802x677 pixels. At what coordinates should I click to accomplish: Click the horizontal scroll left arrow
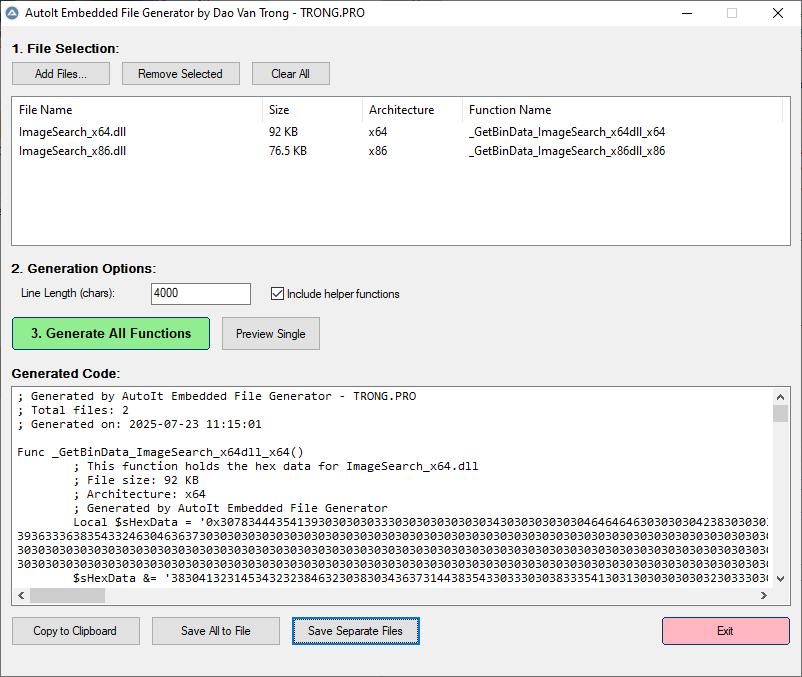point(21,595)
